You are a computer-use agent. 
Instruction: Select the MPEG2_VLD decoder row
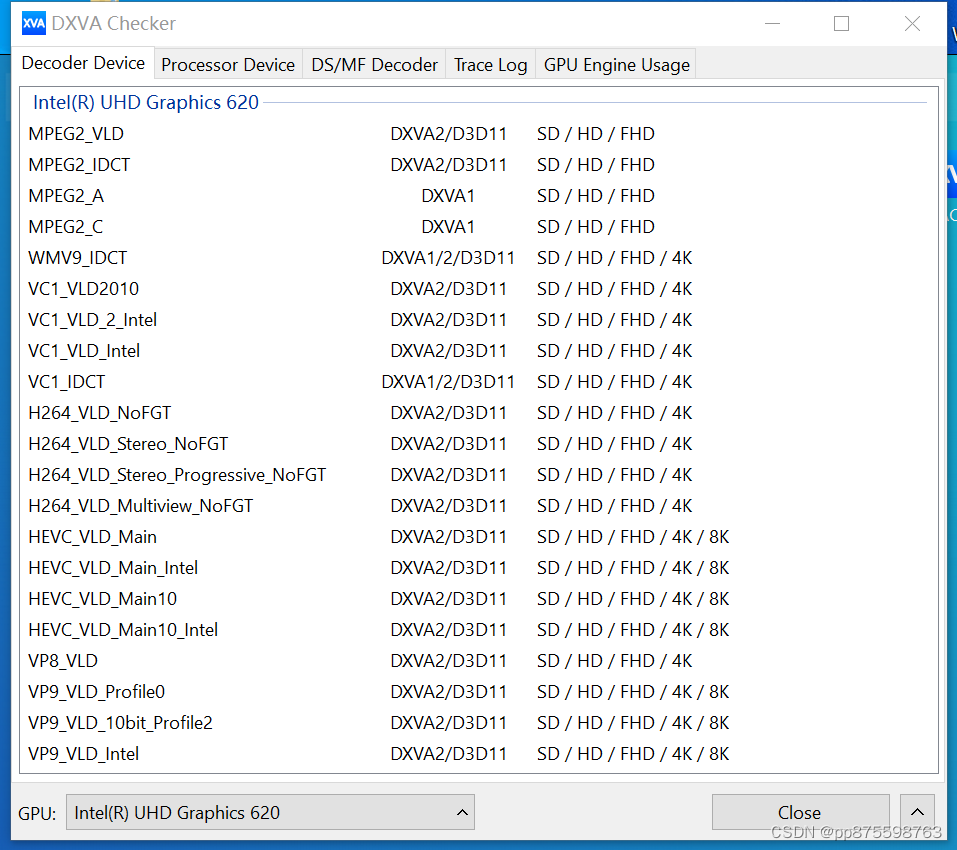pyautogui.click(x=478, y=134)
